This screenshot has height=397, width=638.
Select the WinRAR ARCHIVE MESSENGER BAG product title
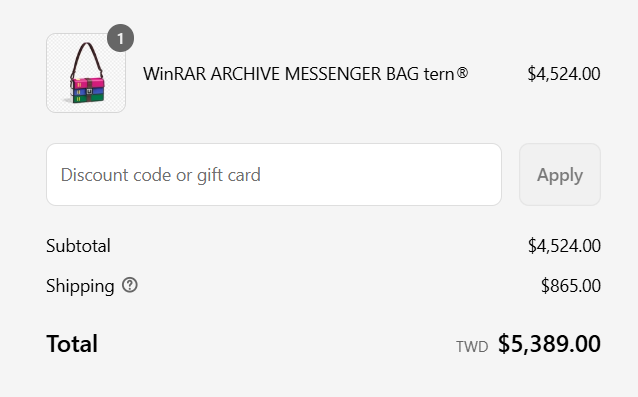[x=306, y=74]
